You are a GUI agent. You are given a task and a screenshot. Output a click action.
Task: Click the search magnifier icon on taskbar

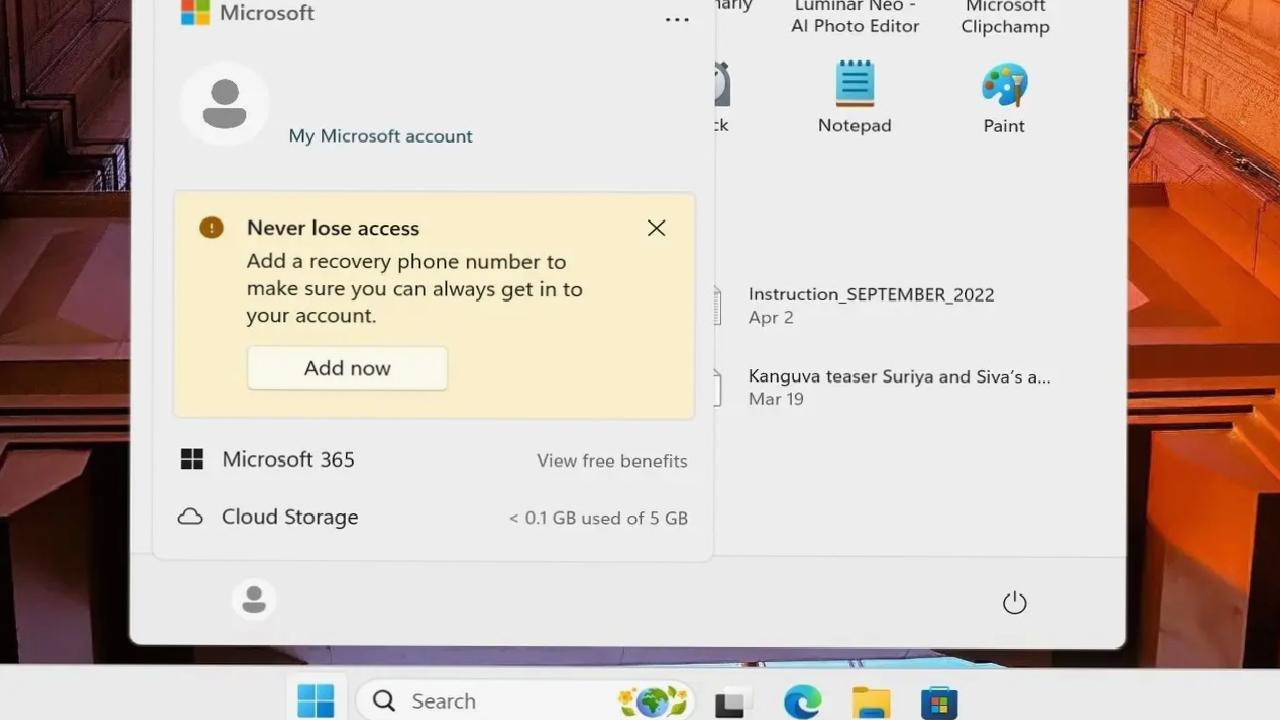click(x=384, y=701)
